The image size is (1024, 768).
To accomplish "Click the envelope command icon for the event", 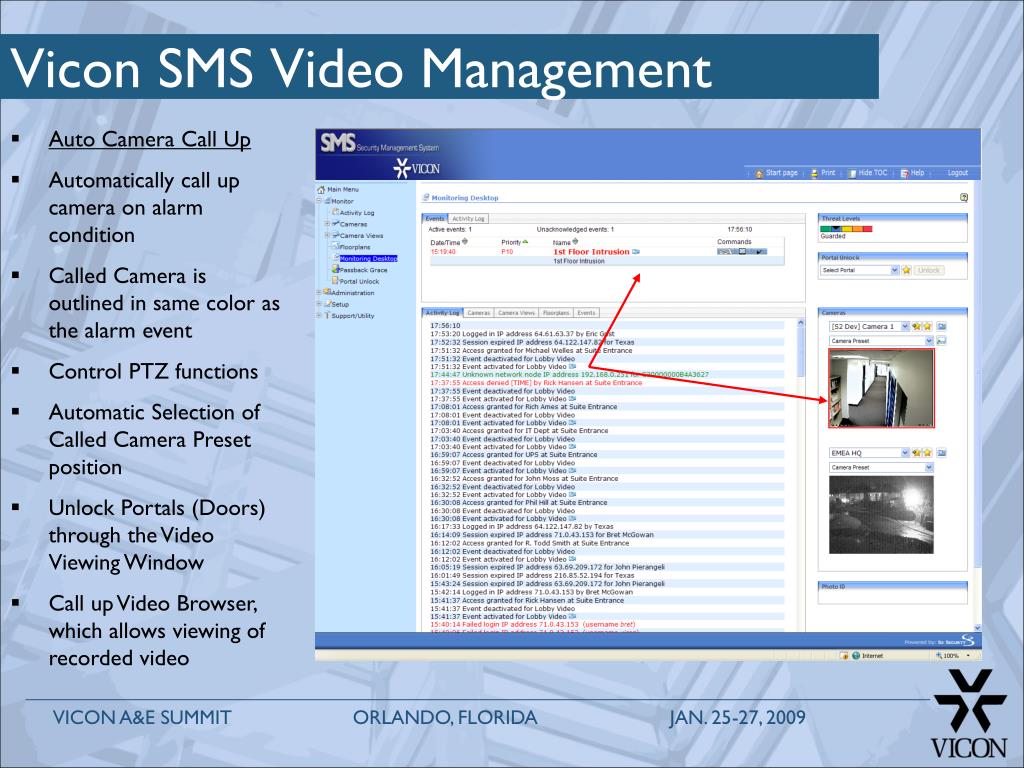I will tap(743, 251).
